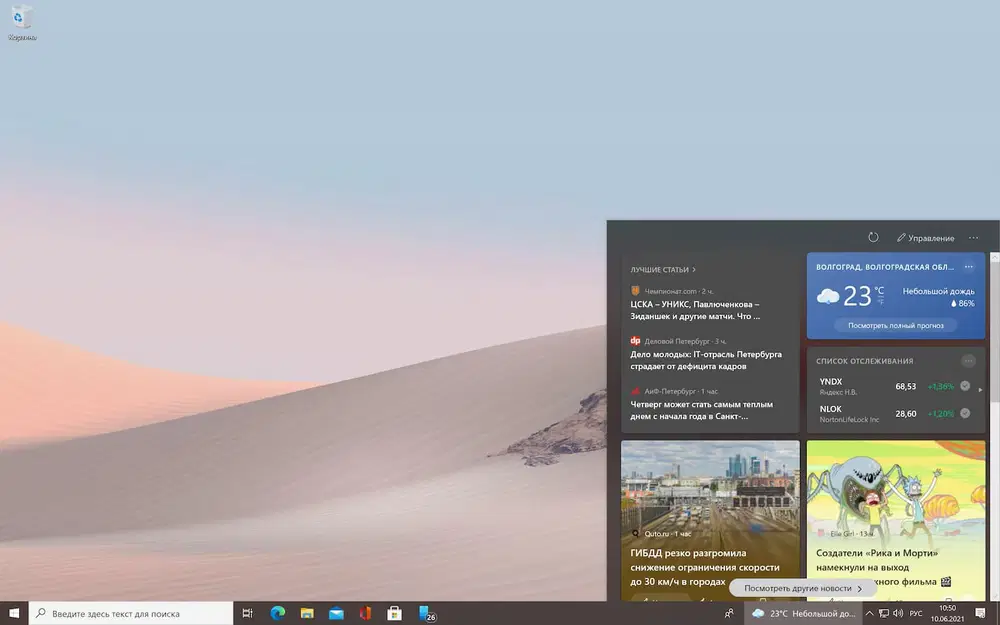Open the taskbar app with badge 26
Image resolution: width=1000 pixels, height=625 pixels.
pyautogui.click(x=427, y=614)
